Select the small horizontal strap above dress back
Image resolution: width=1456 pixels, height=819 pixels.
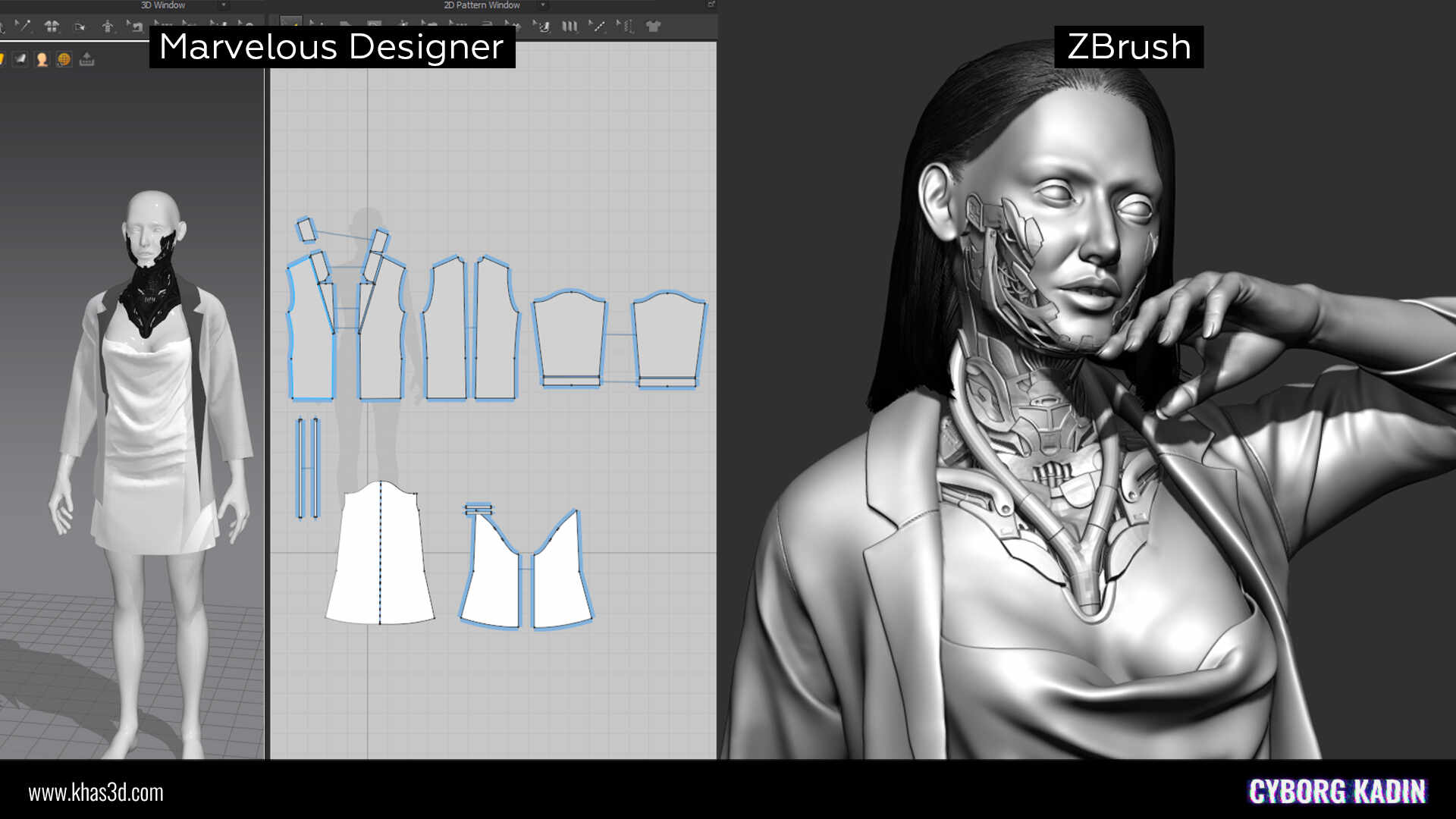[479, 508]
